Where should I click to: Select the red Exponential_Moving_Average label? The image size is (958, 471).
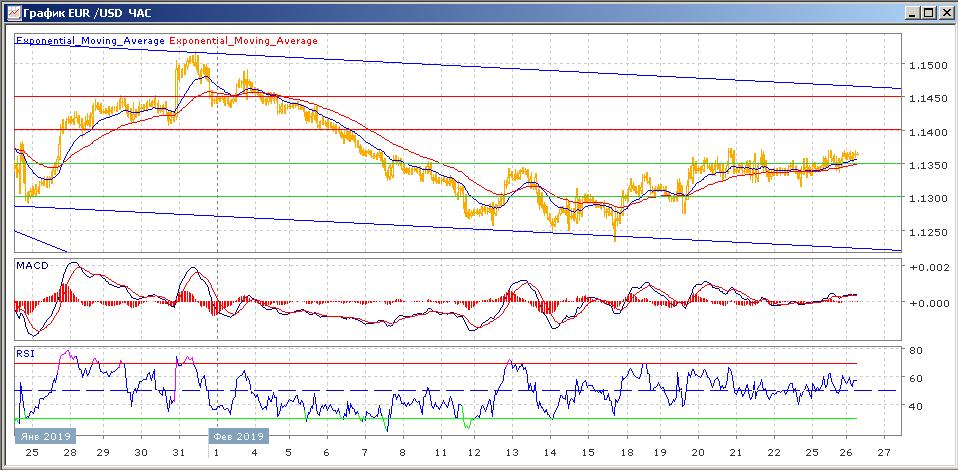click(244, 41)
